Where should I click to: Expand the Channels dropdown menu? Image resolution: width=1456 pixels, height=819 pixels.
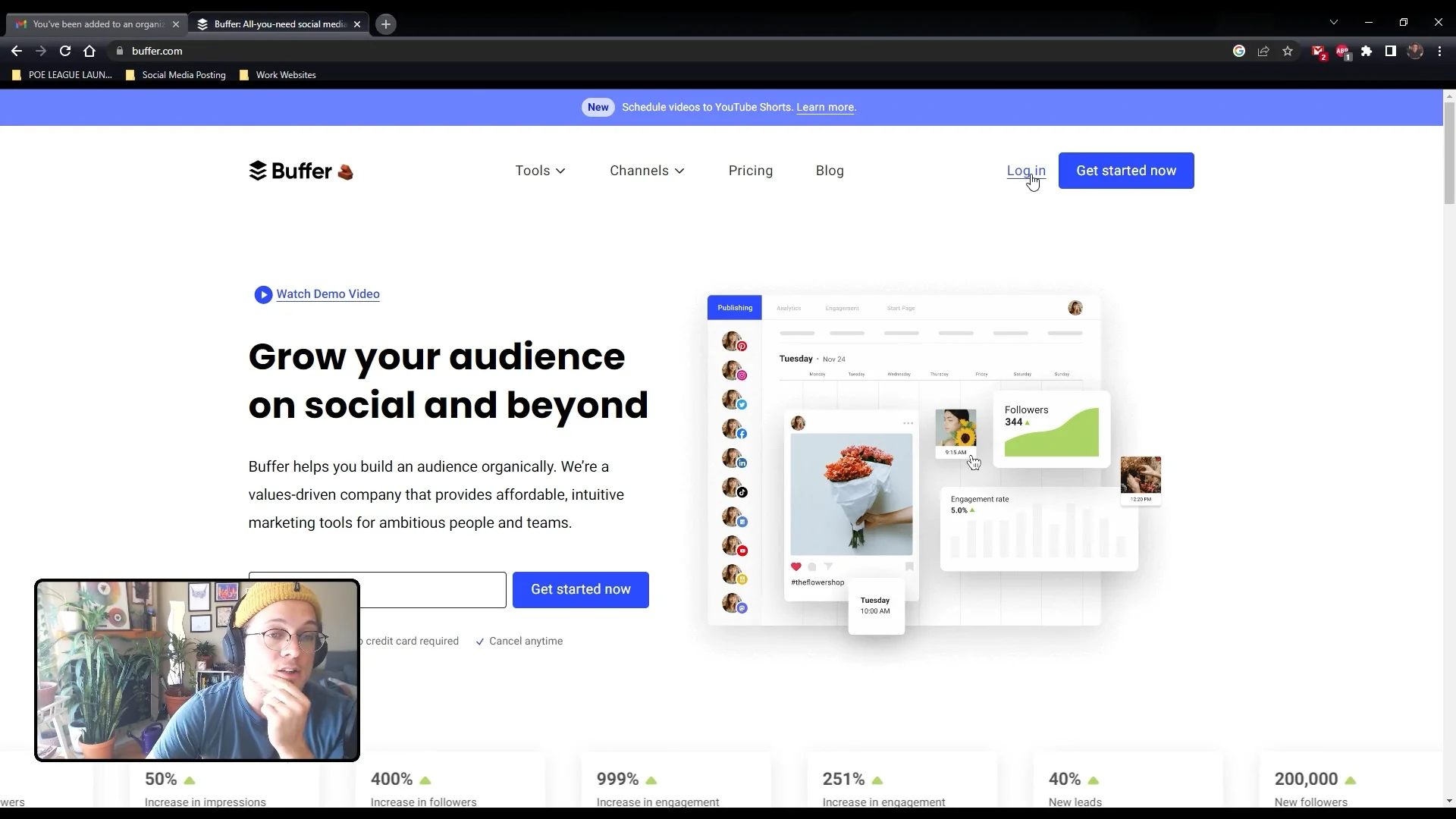point(647,171)
